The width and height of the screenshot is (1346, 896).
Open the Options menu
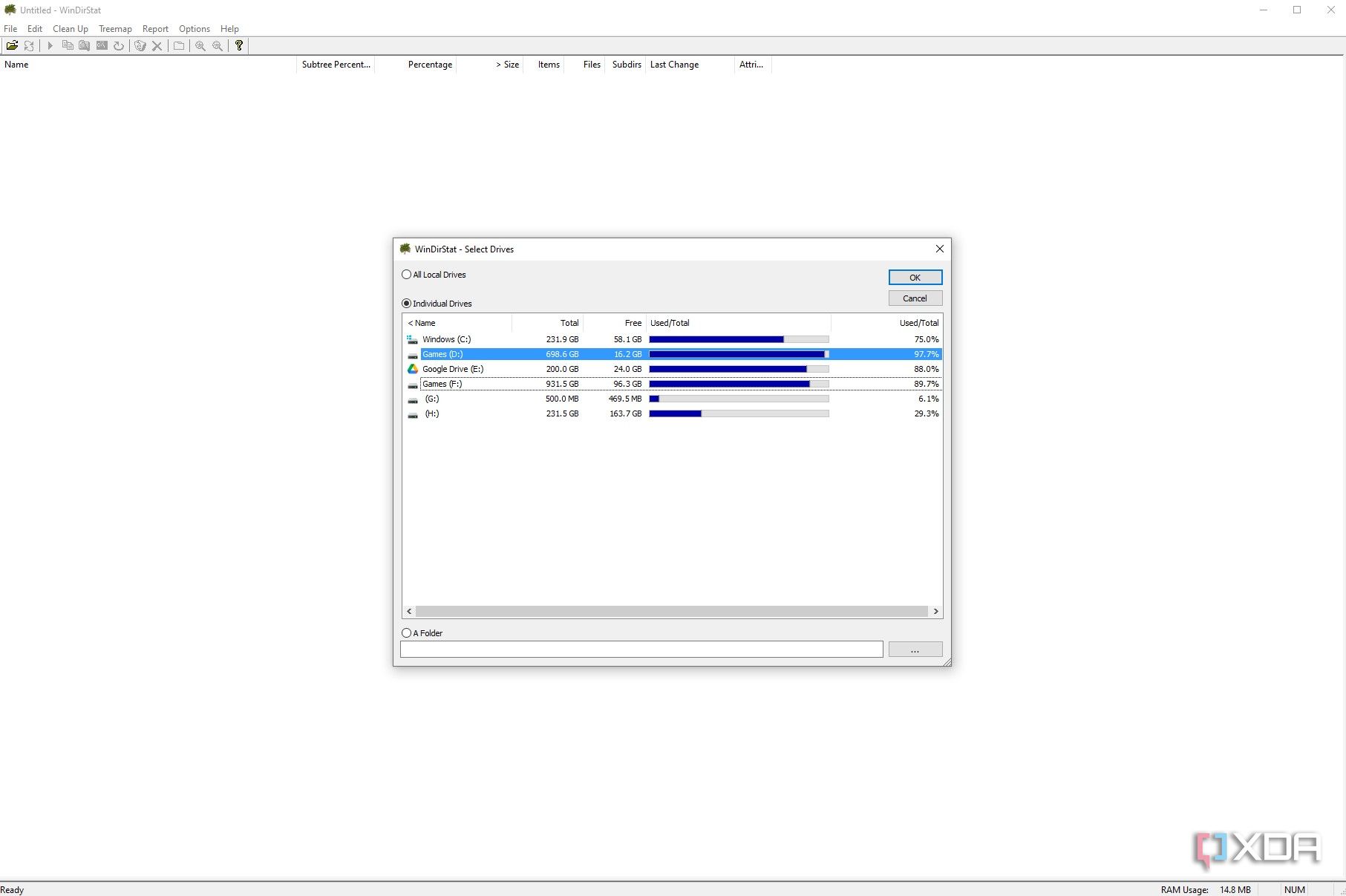[195, 29]
